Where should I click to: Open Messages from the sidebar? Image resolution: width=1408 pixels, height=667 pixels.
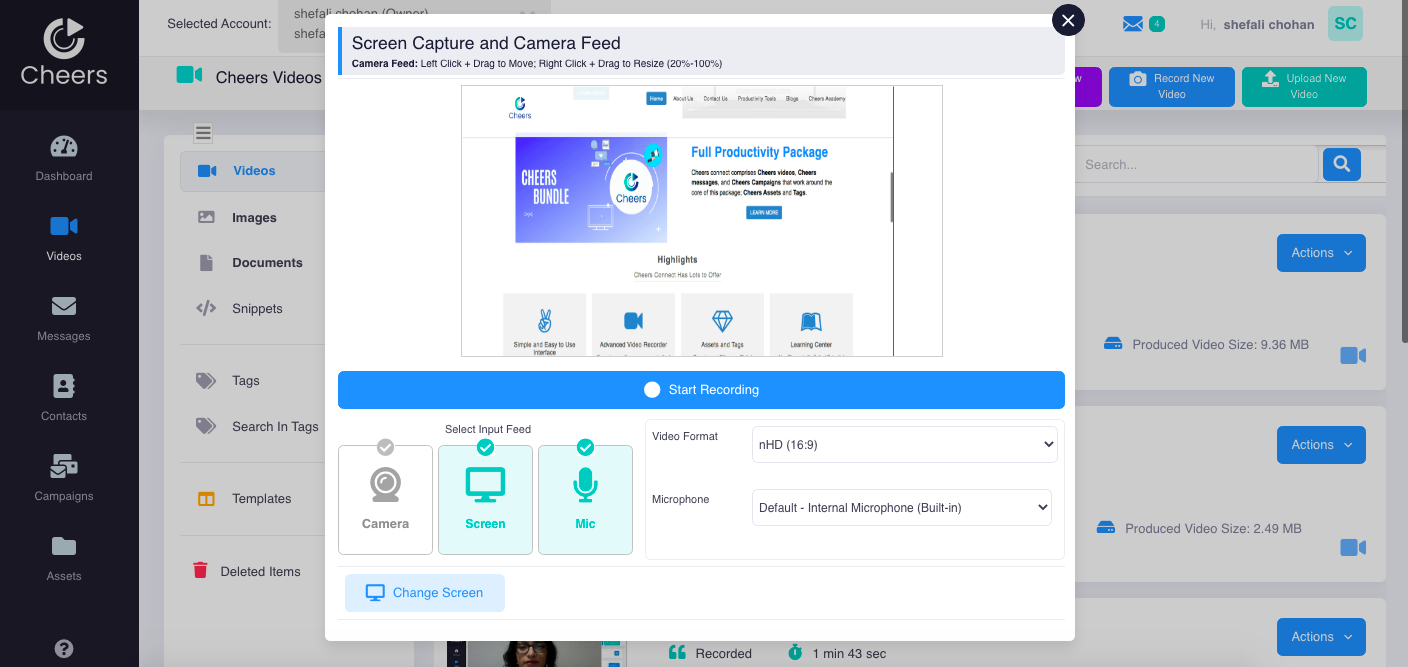coord(64,318)
